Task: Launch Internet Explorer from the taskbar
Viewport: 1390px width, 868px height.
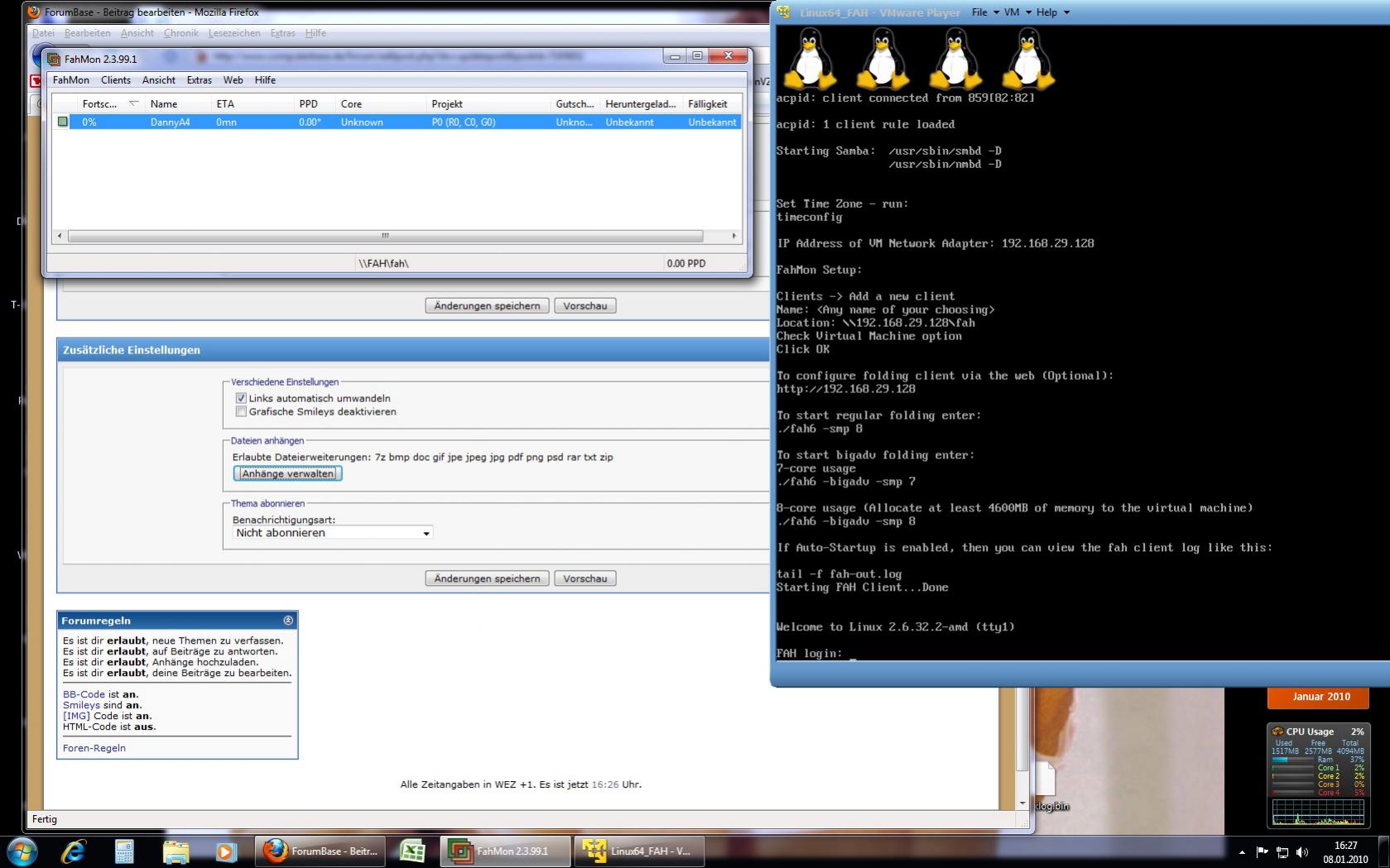Action: [73, 851]
